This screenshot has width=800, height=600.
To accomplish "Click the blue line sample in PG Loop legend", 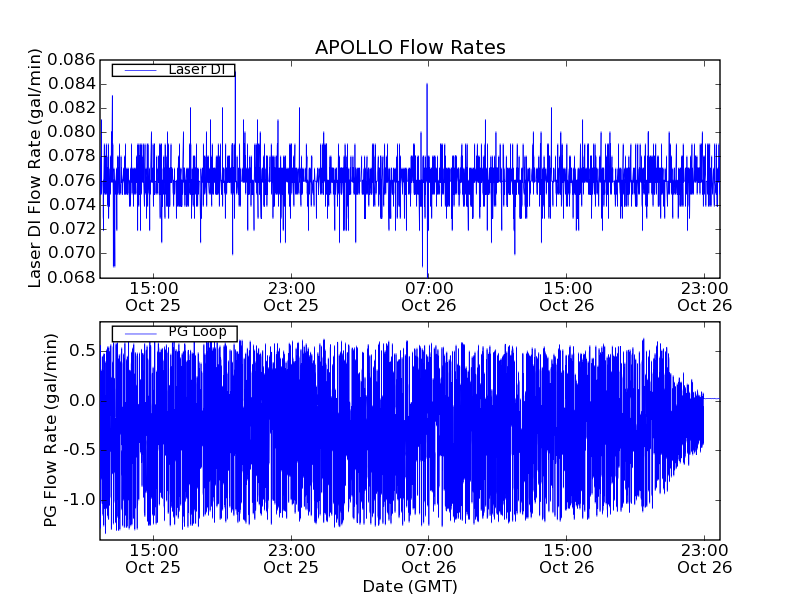I will (141, 334).
